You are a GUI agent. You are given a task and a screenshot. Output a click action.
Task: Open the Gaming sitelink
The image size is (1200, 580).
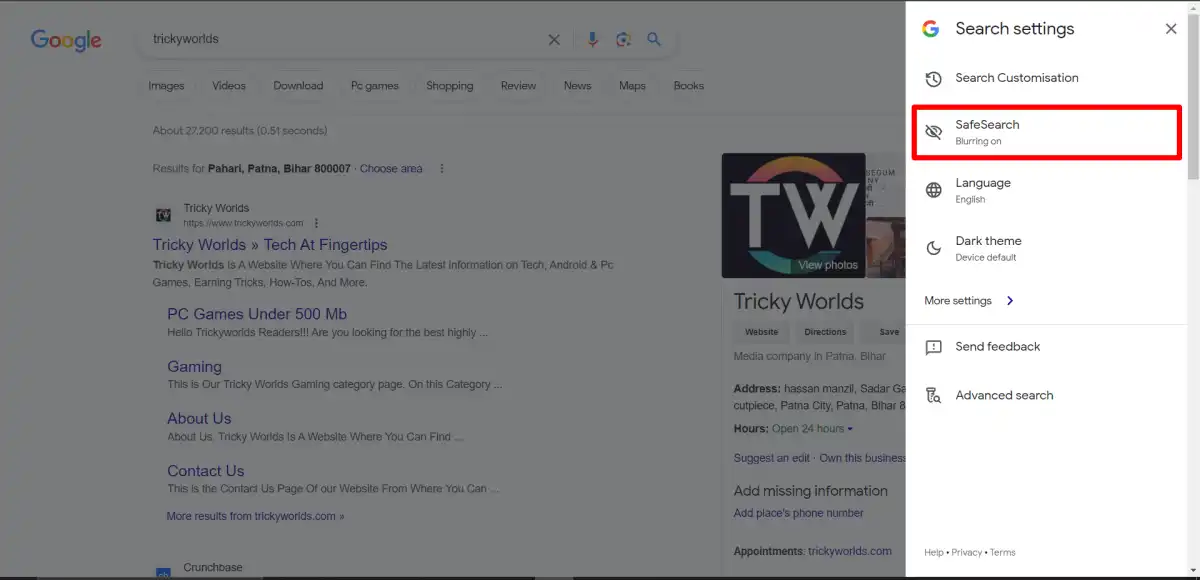point(194,367)
